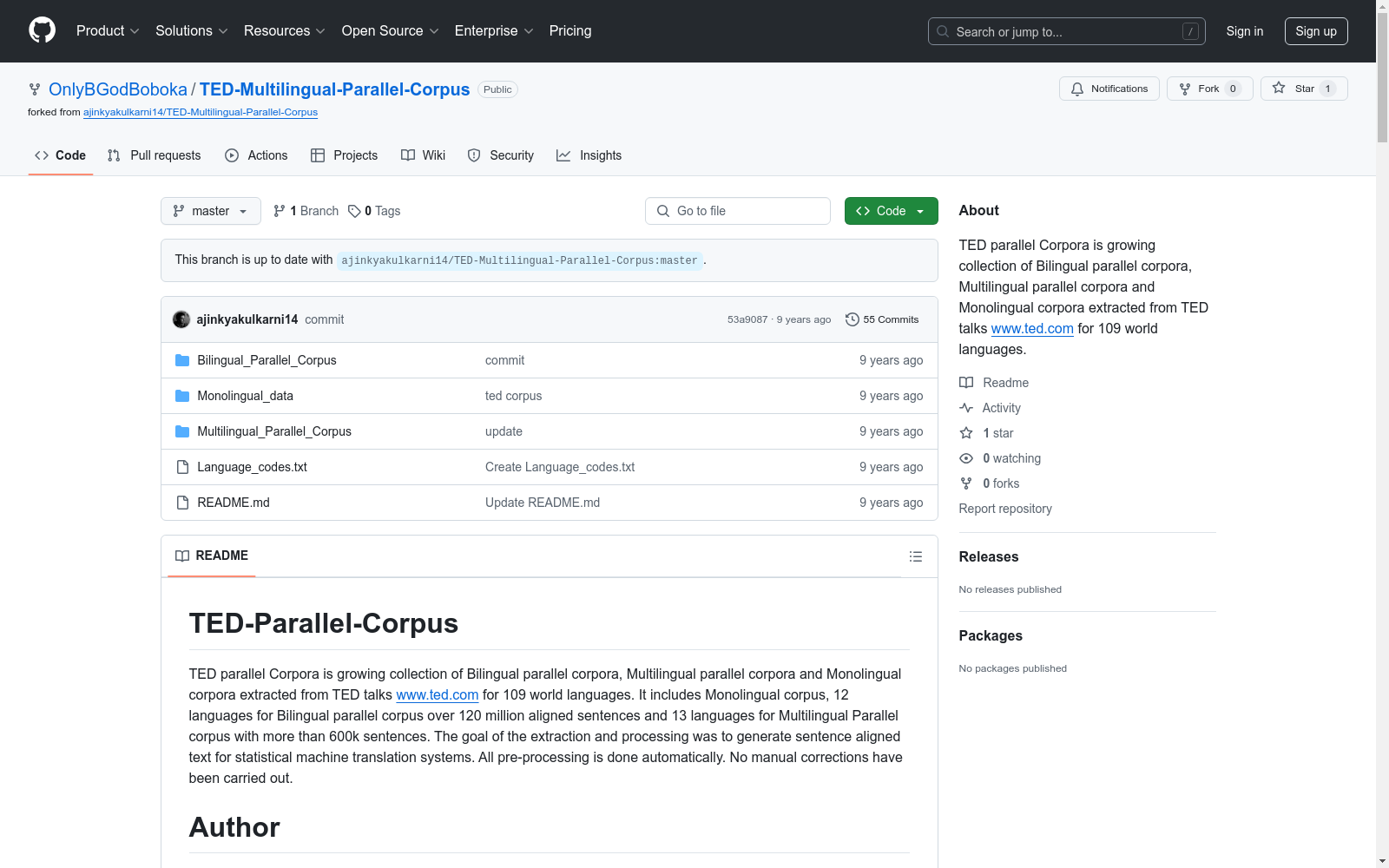Click the page vertical scrollbar
1389x868 pixels.
[1382, 434]
